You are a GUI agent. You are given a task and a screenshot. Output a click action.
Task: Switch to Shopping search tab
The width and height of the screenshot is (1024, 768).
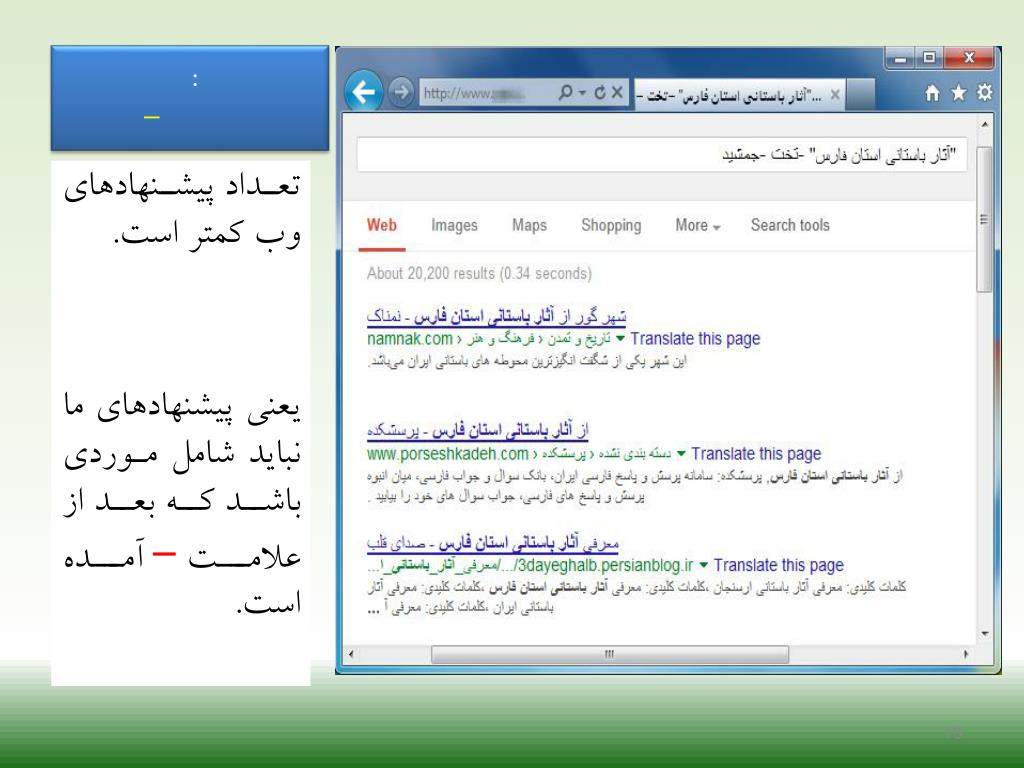611,225
